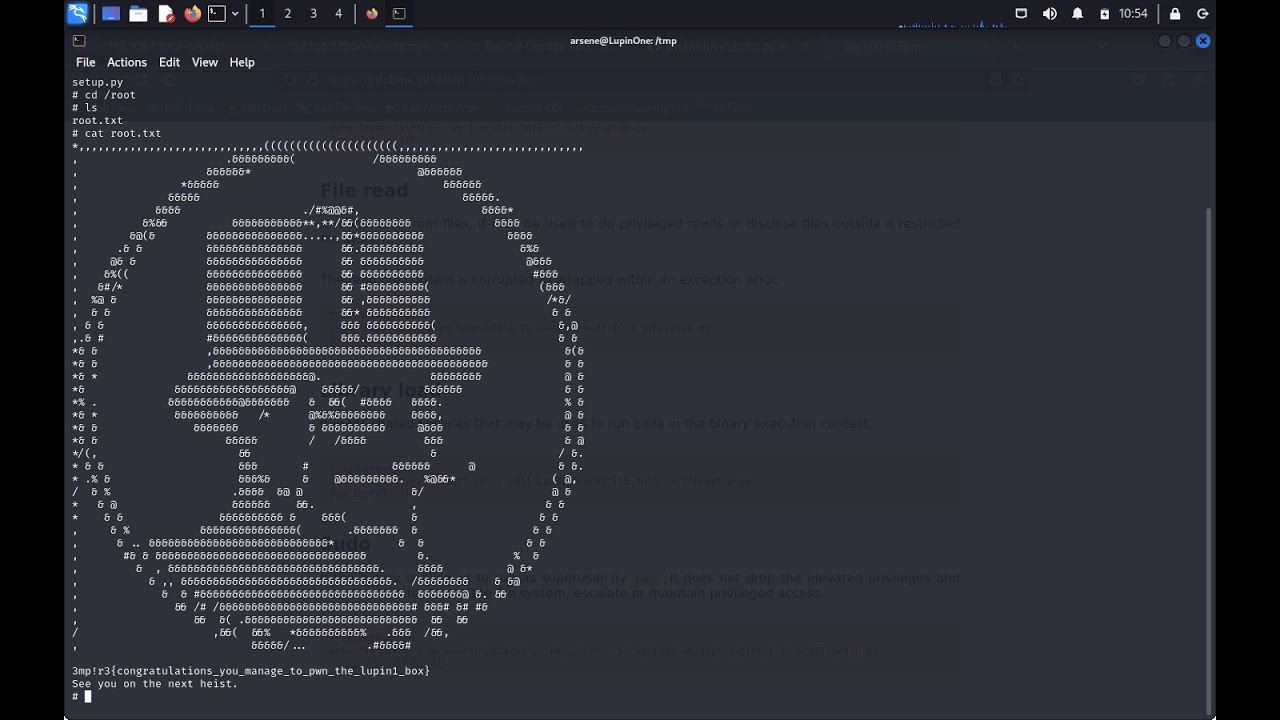
Task: Open the Edit menu
Action: [170, 62]
